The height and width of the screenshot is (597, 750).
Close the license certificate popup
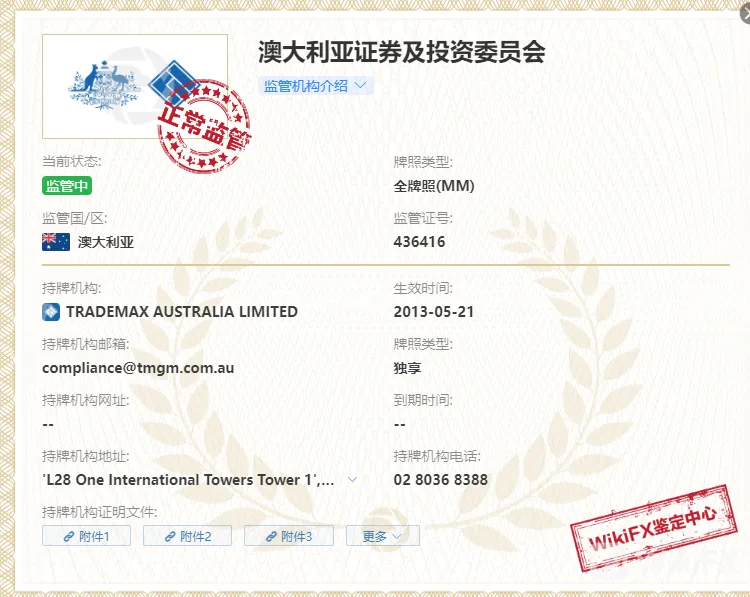click(745, 13)
